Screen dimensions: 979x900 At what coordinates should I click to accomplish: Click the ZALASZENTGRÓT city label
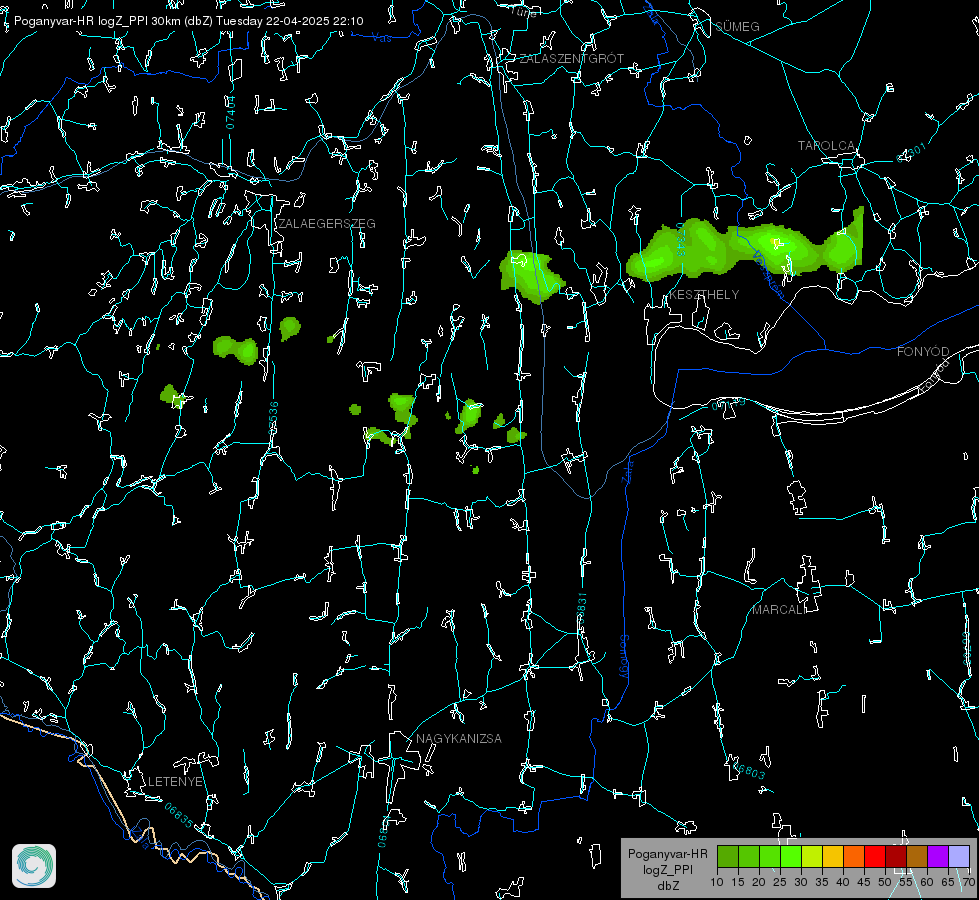pos(571,59)
